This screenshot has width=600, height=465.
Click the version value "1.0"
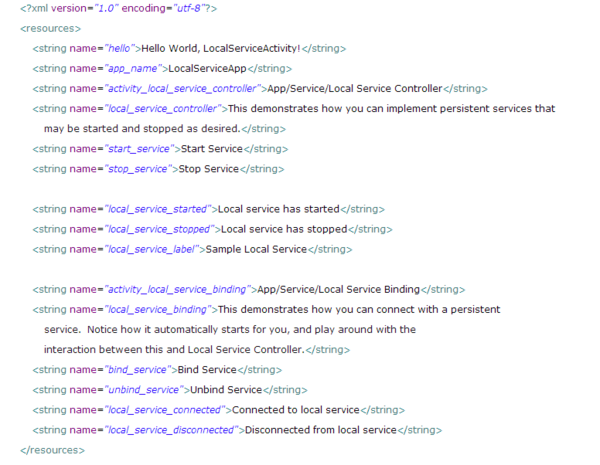point(106,8)
